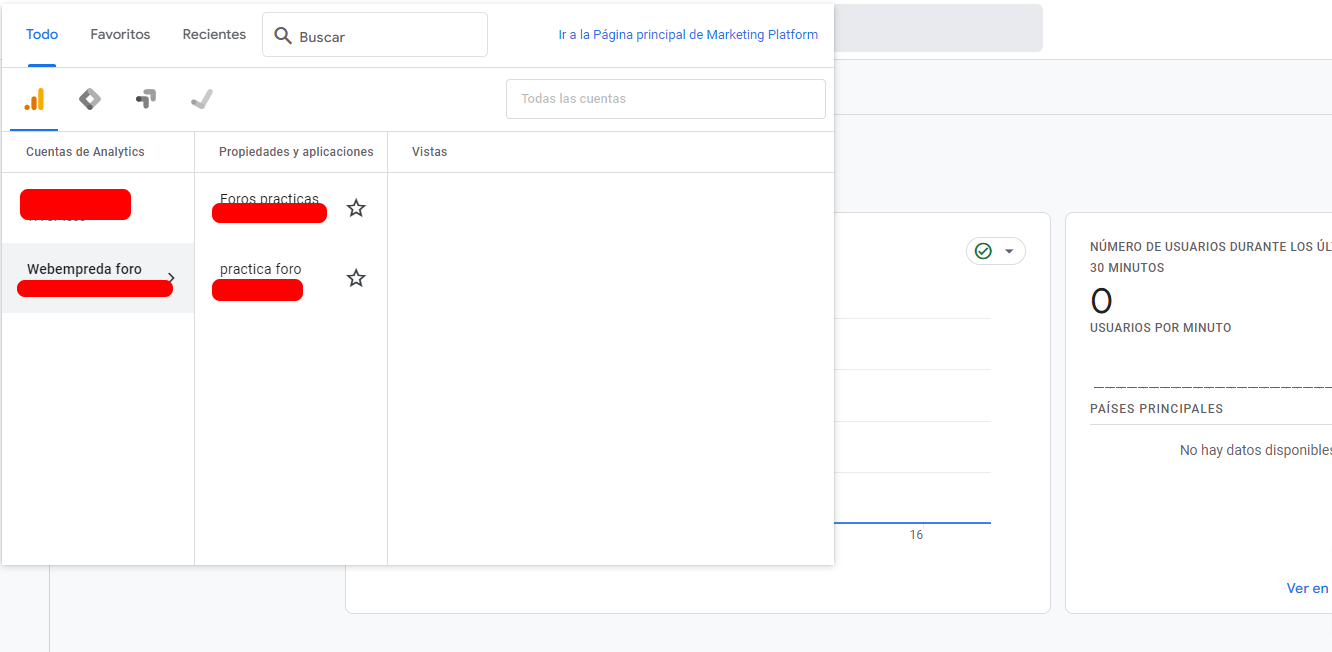The image size is (1332, 652).
Task: Select the Foros practicas property
Action: (x=291, y=208)
